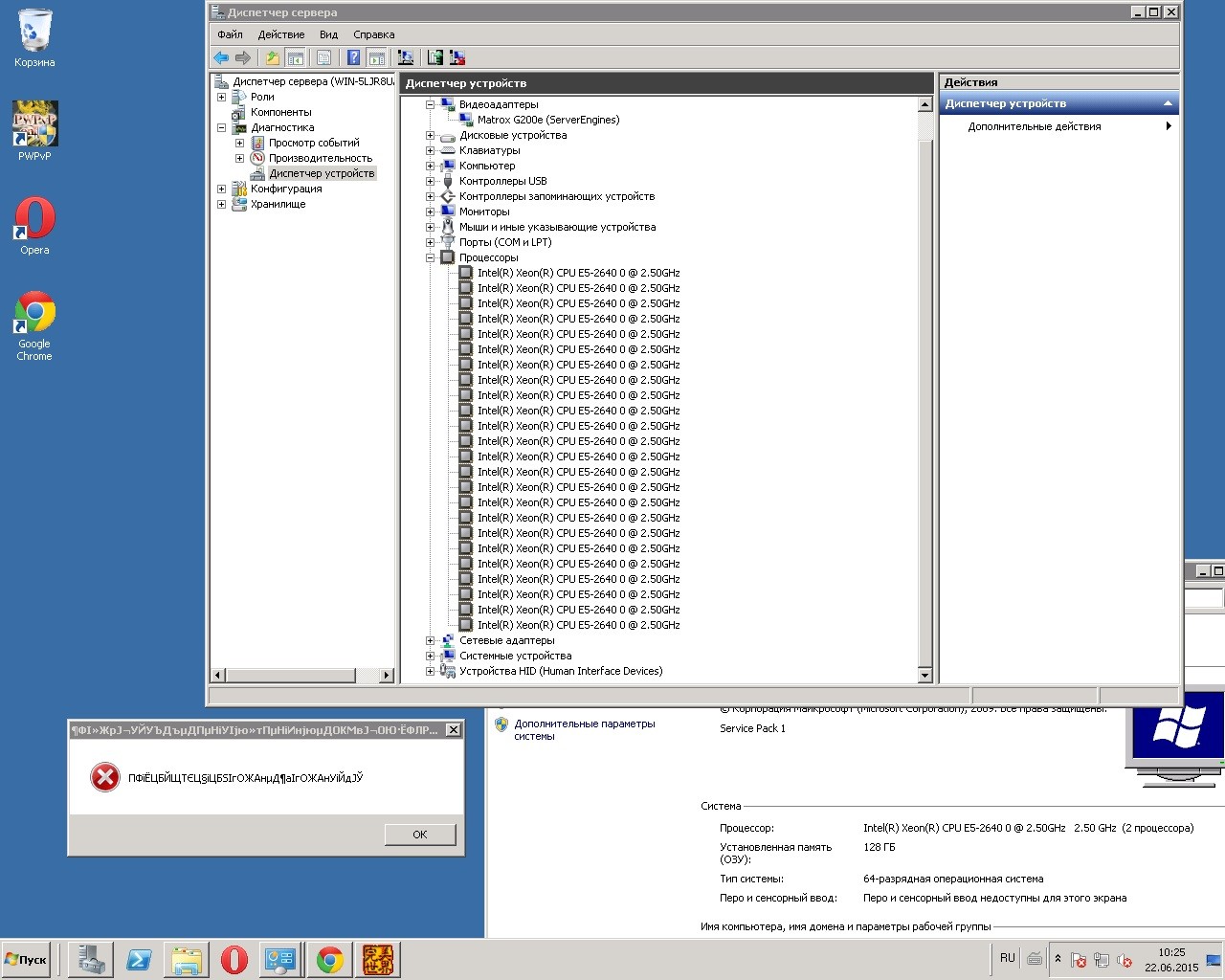The width and height of the screenshot is (1225, 980).
Task: Collapse the Видеоадаптеры category
Action: pyautogui.click(x=431, y=104)
